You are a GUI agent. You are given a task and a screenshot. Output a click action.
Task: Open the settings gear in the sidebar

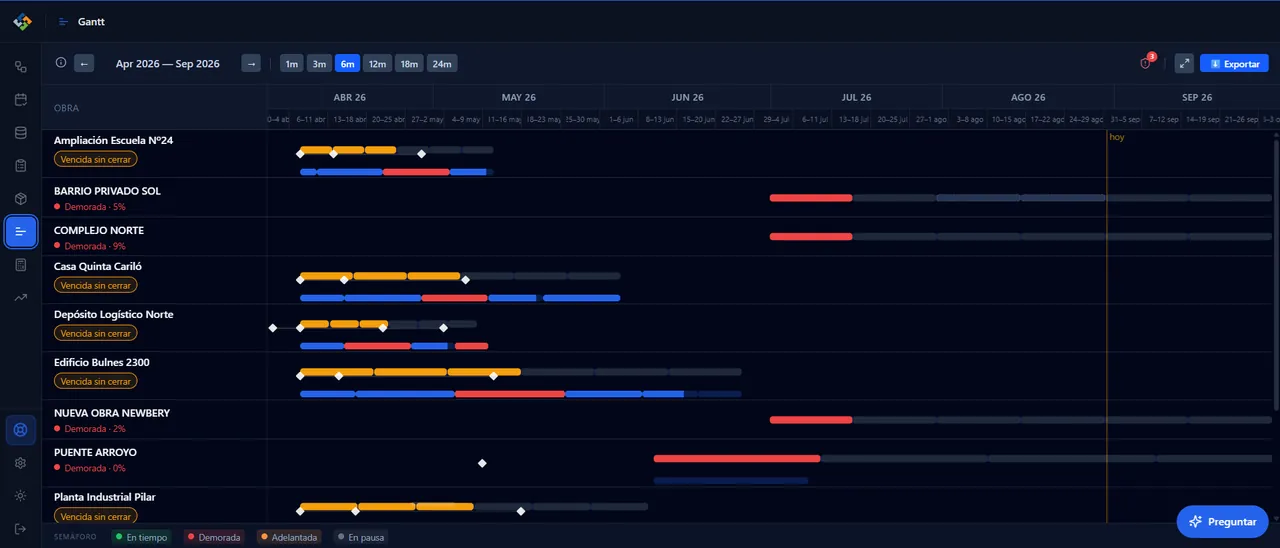tap(21, 463)
